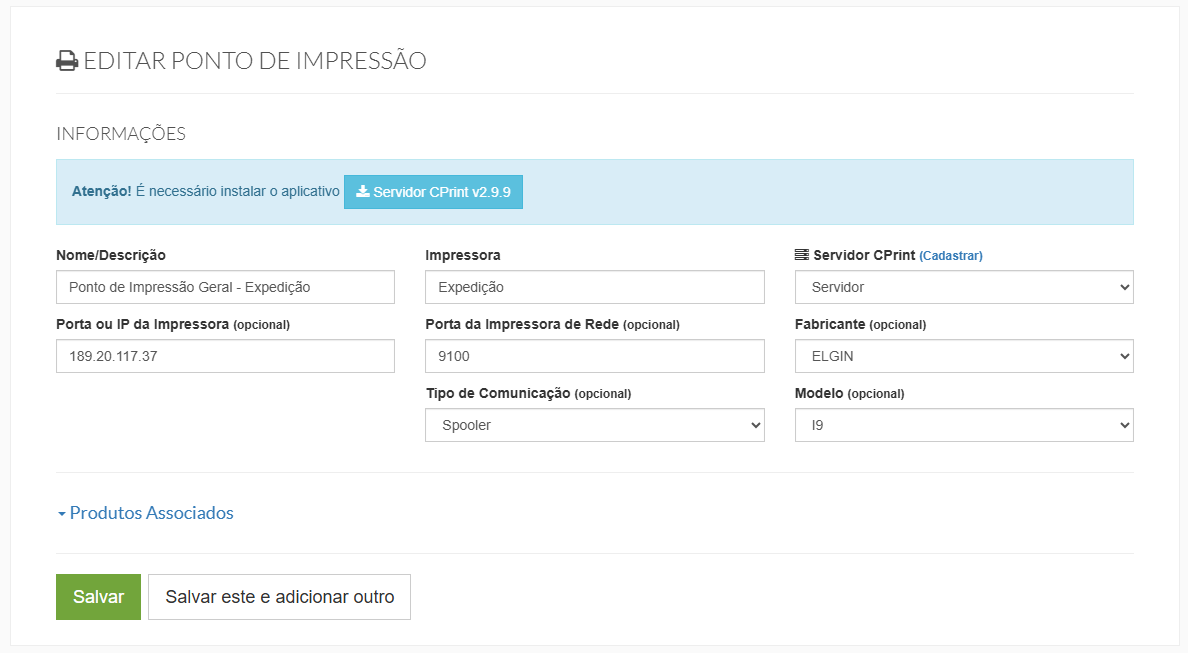
Task: Open the Servidor CPrint dropdown
Action: pos(964,287)
